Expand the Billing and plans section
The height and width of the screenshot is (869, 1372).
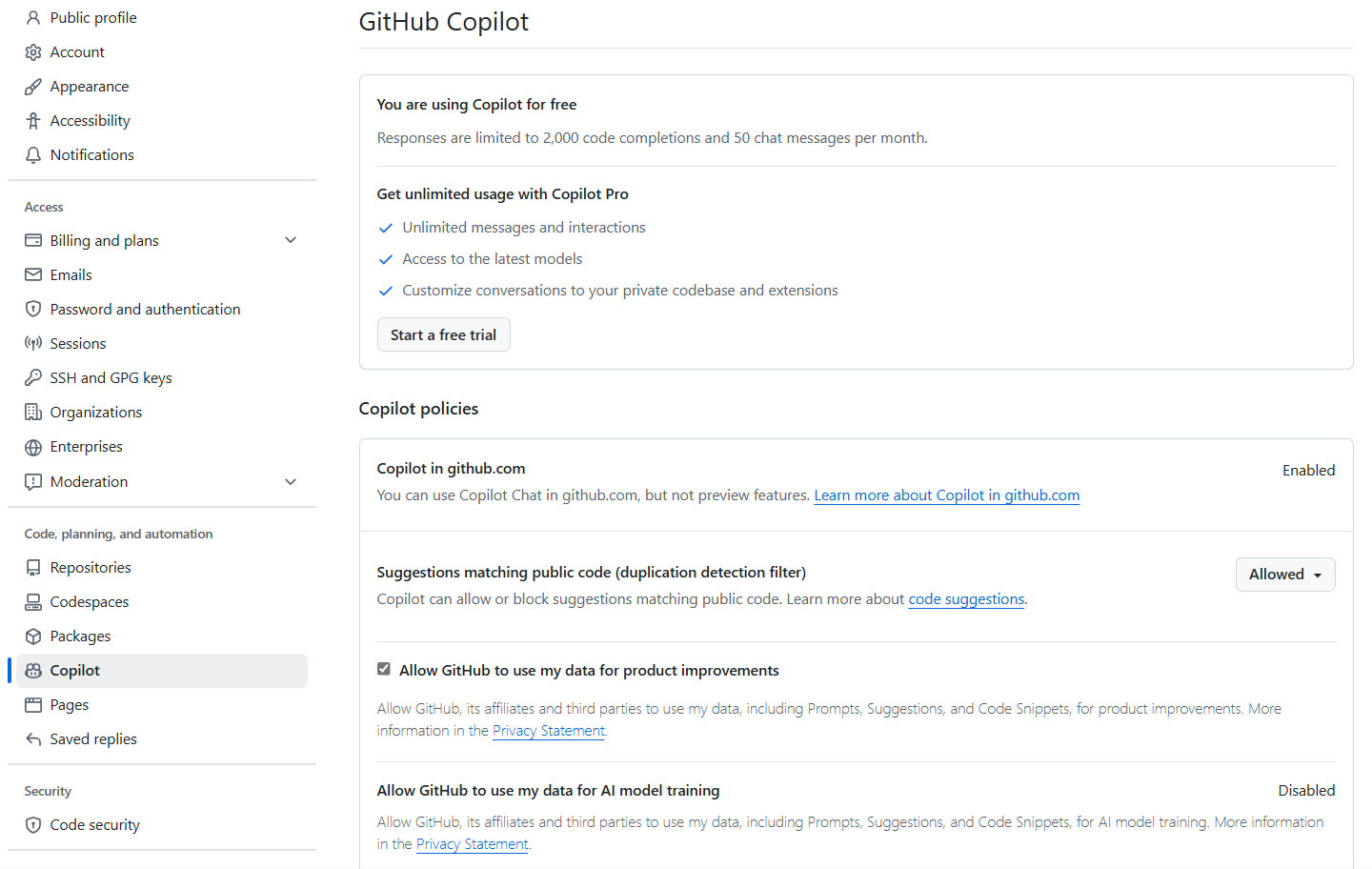[291, 240]
